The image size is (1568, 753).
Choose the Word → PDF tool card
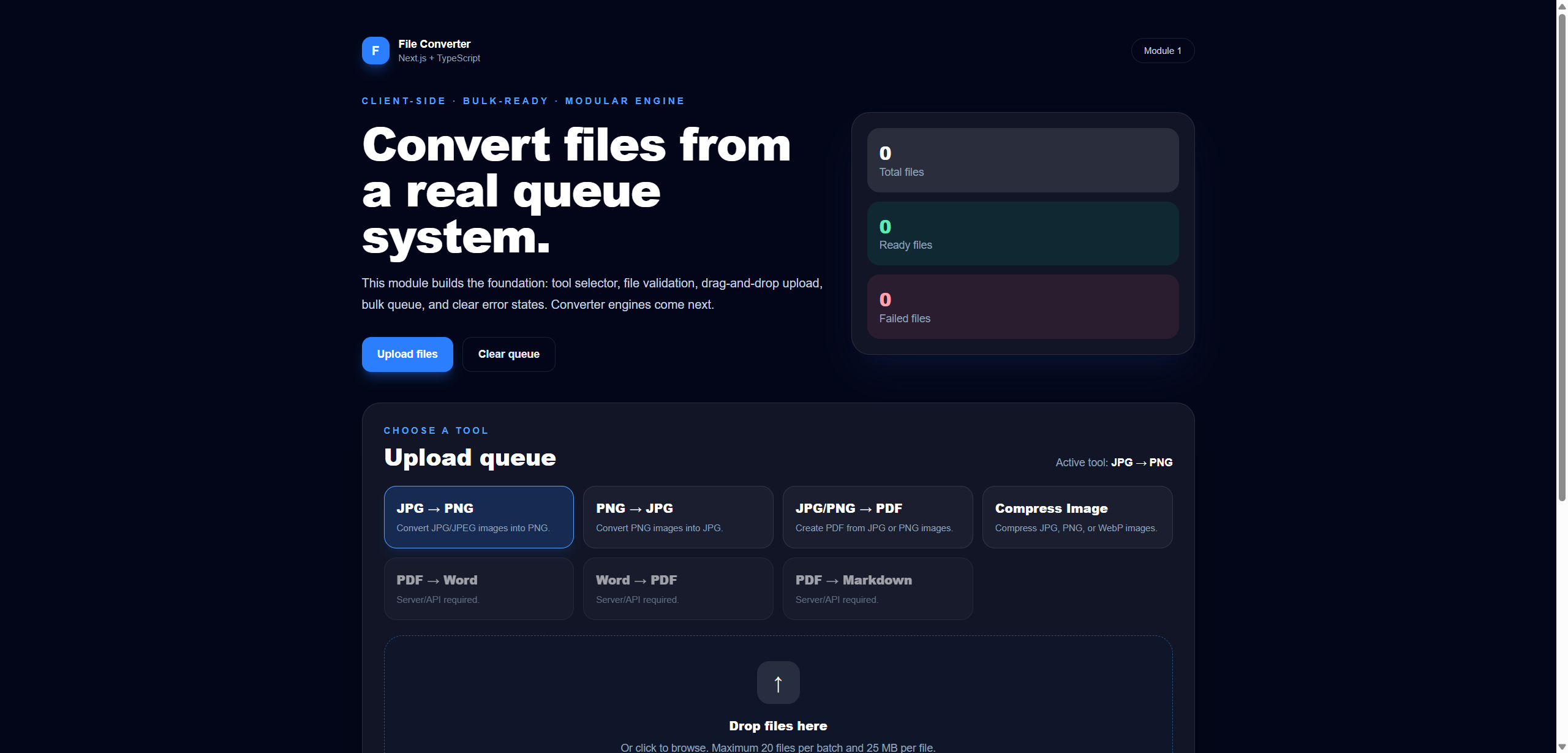tap(678, 589)
